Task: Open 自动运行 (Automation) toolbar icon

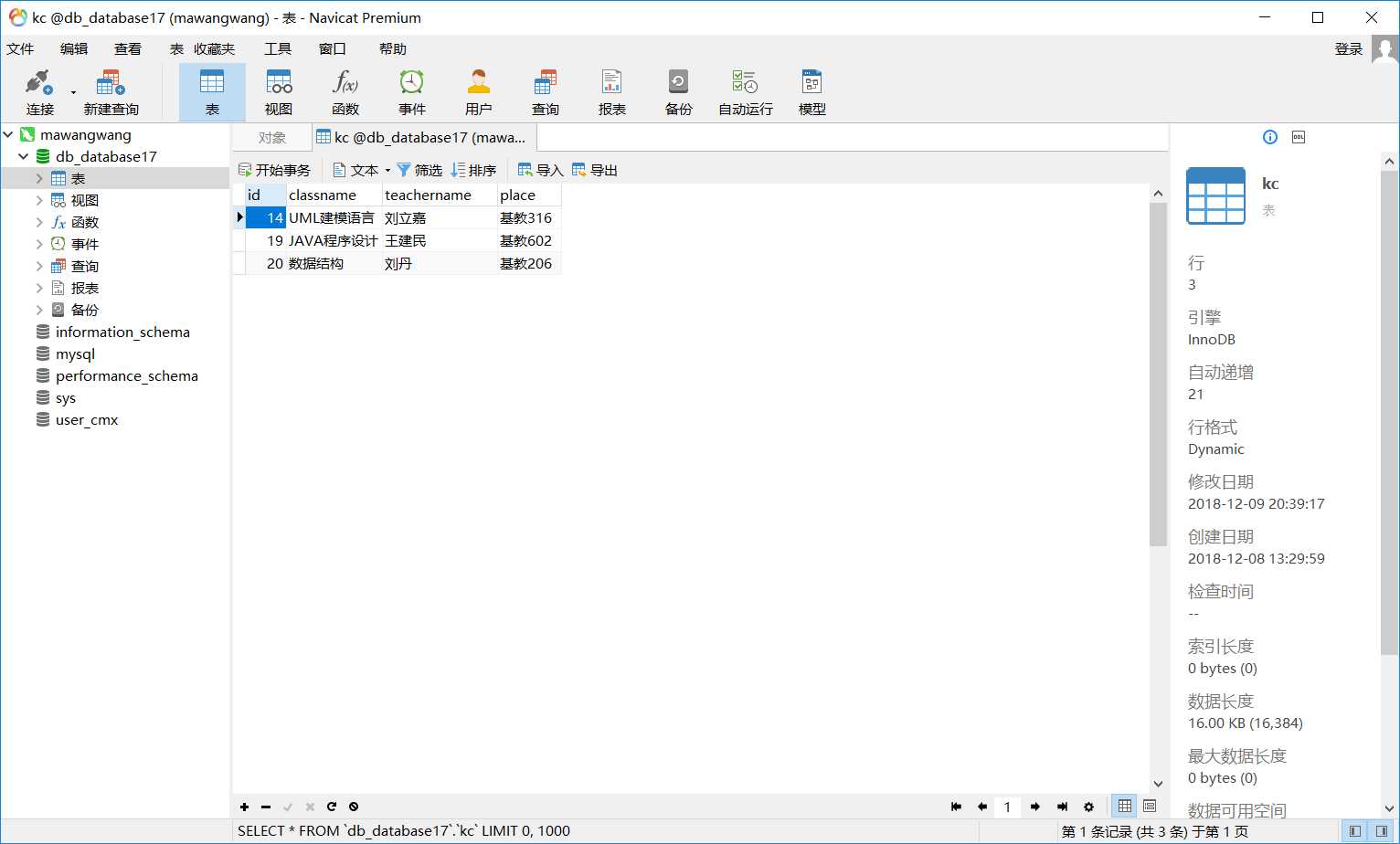Action: (746, 92)
